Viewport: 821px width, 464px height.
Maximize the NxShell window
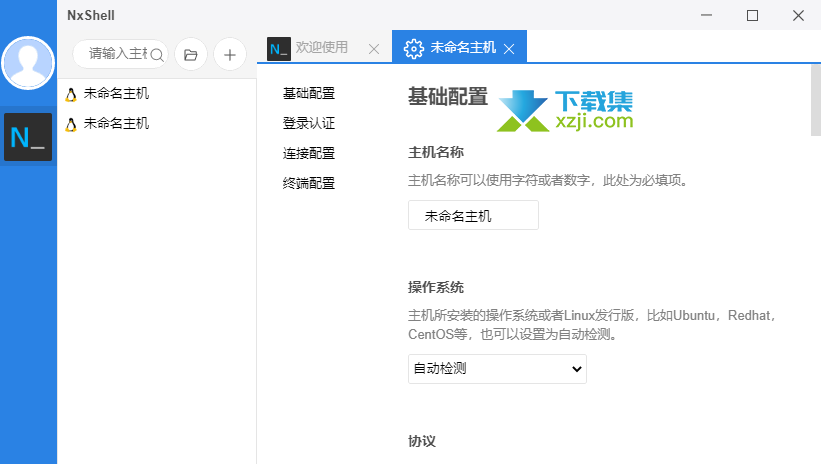[752, 15]
